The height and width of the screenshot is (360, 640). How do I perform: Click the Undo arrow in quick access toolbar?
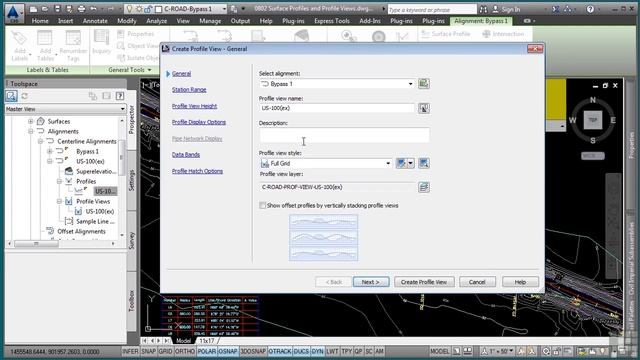point(93,9)
